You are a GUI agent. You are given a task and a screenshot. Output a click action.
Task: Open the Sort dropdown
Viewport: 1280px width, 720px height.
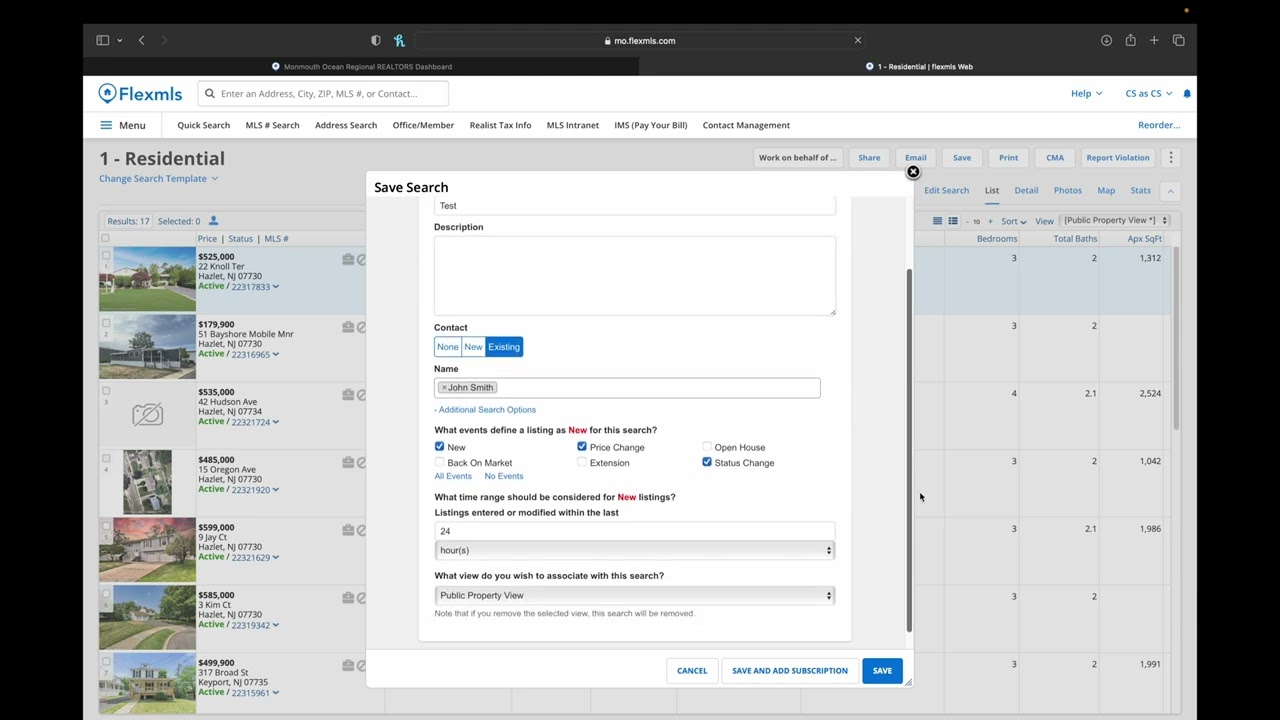pos(1014,221)
